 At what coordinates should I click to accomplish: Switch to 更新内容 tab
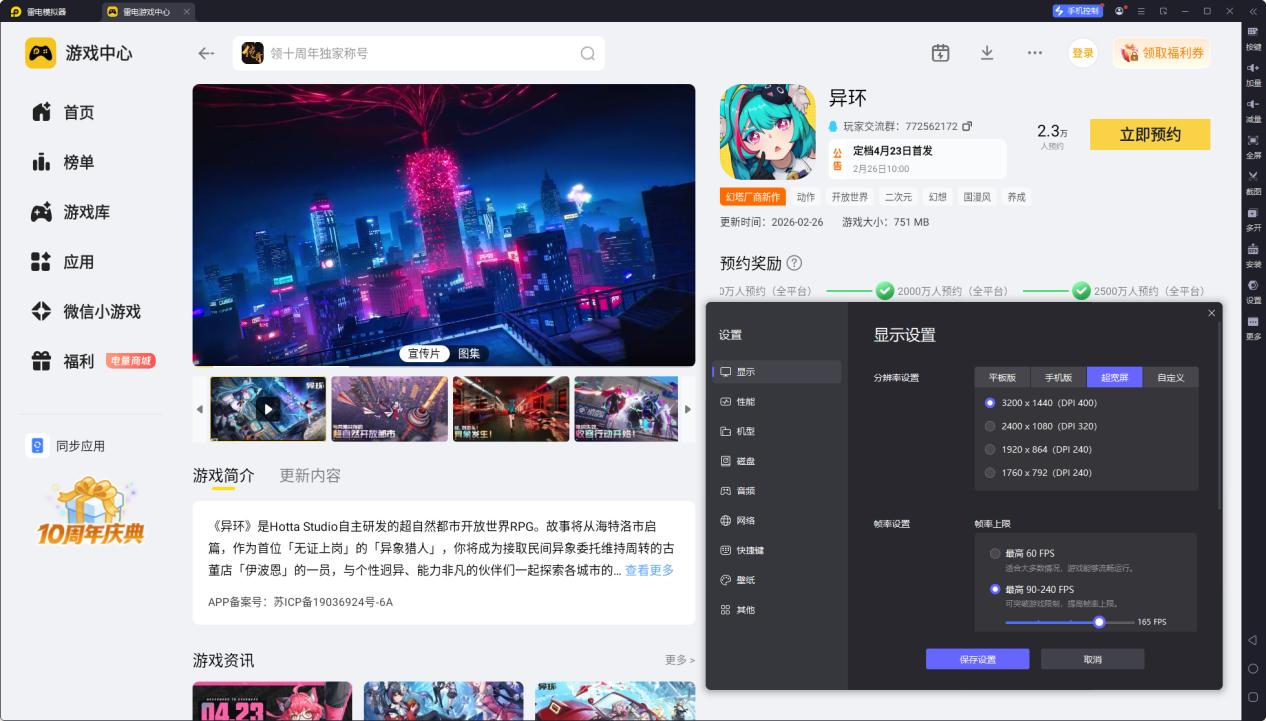310,475
